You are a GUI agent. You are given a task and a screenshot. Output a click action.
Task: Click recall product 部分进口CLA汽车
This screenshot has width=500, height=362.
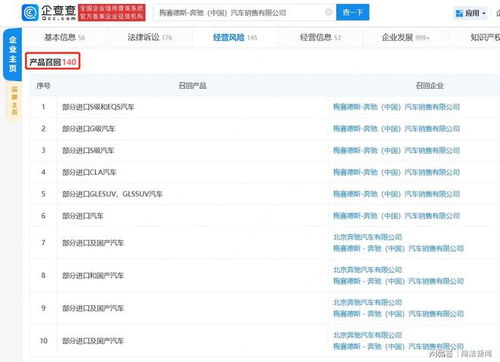89,172
